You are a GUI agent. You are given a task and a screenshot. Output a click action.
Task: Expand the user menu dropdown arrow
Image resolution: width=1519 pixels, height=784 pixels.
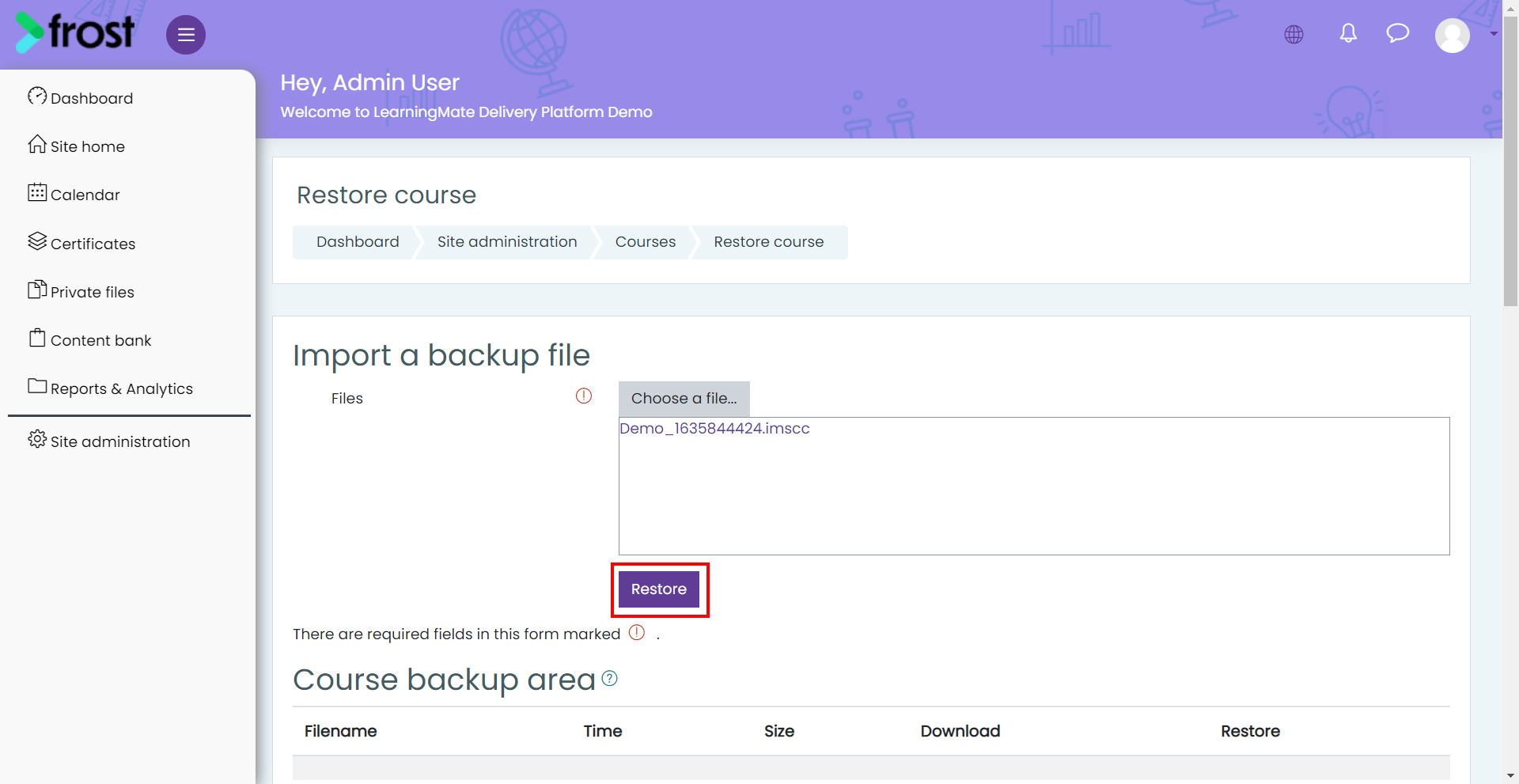pos(1494,34)
